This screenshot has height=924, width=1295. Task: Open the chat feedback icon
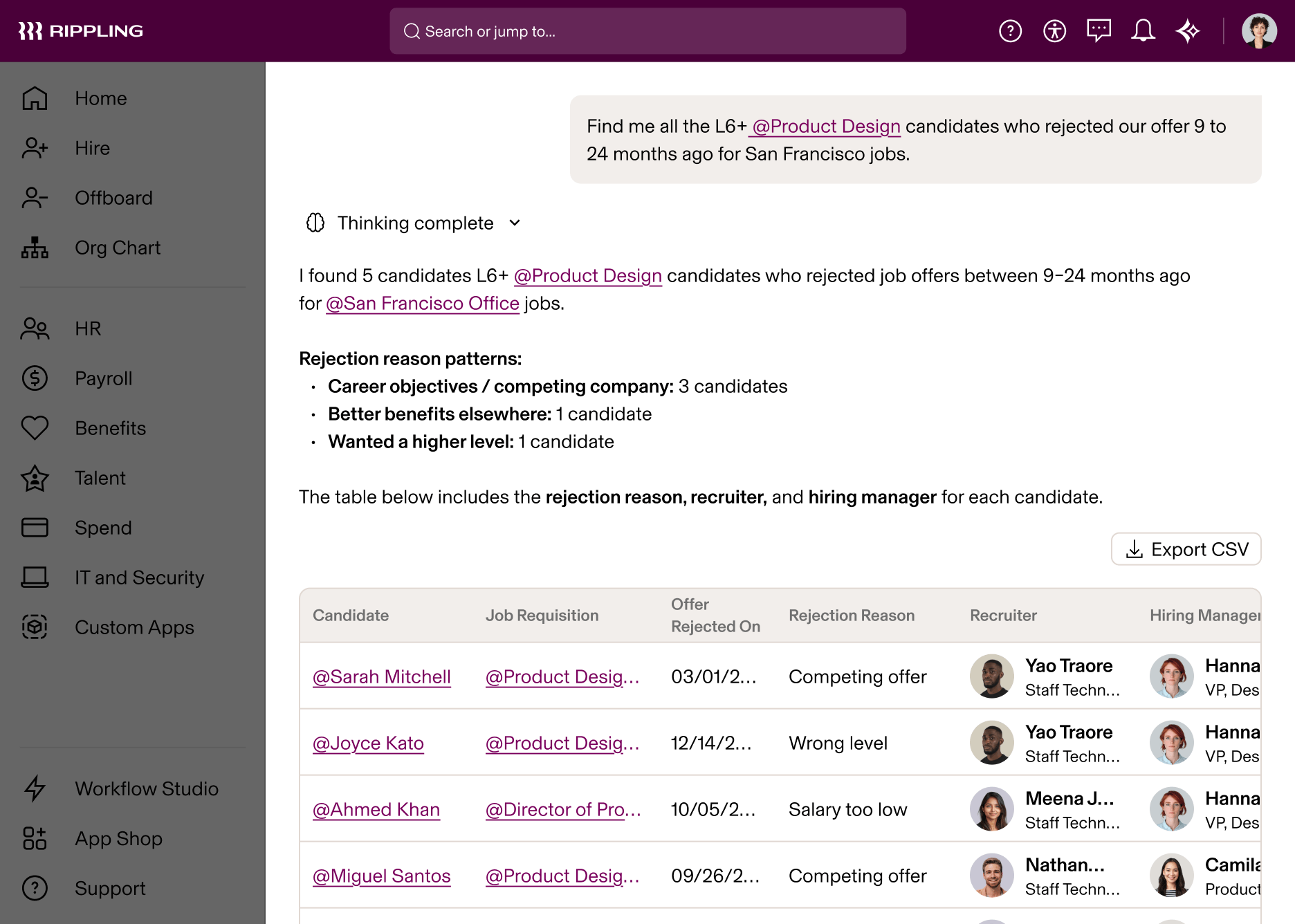[x=1099, y=31]
